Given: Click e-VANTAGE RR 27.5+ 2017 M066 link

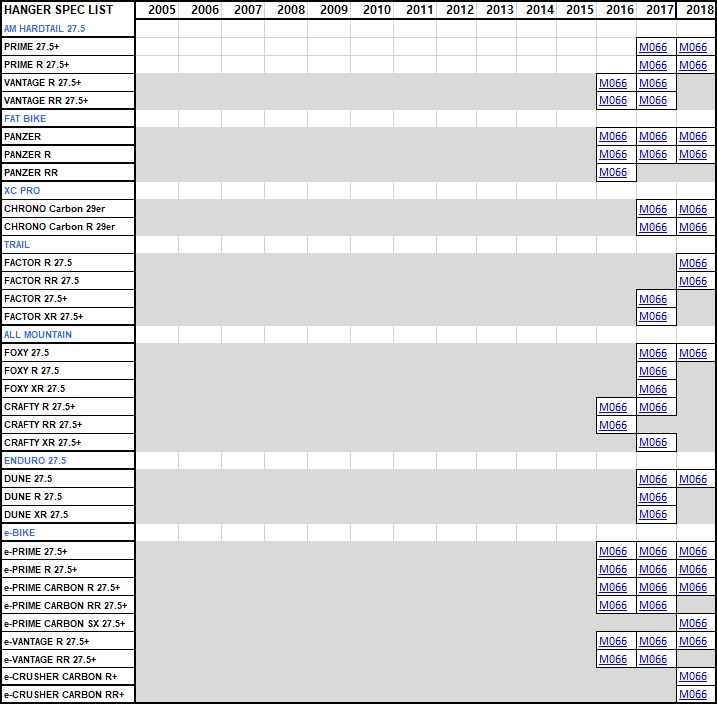Looking at the screenshot, I should point(653,659).
